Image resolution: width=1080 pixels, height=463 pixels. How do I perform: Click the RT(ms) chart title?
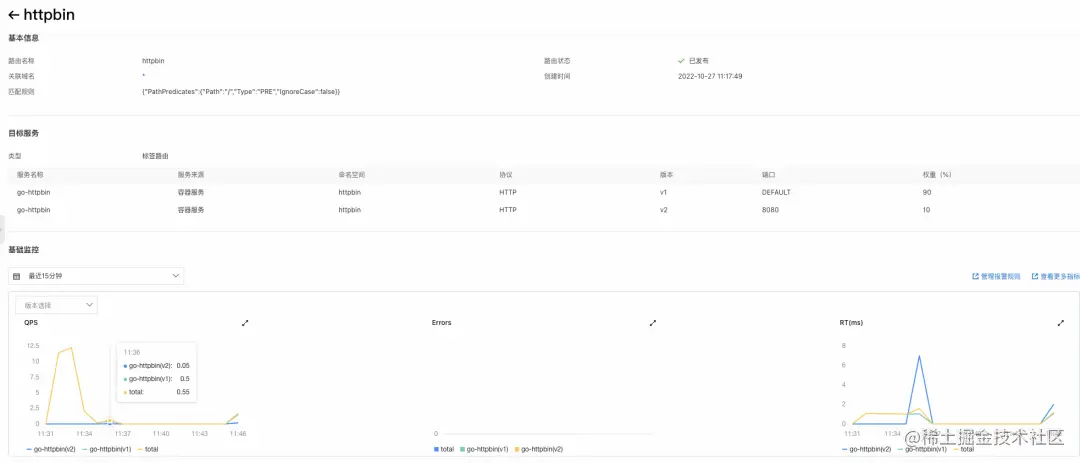[x=851, y=322]
